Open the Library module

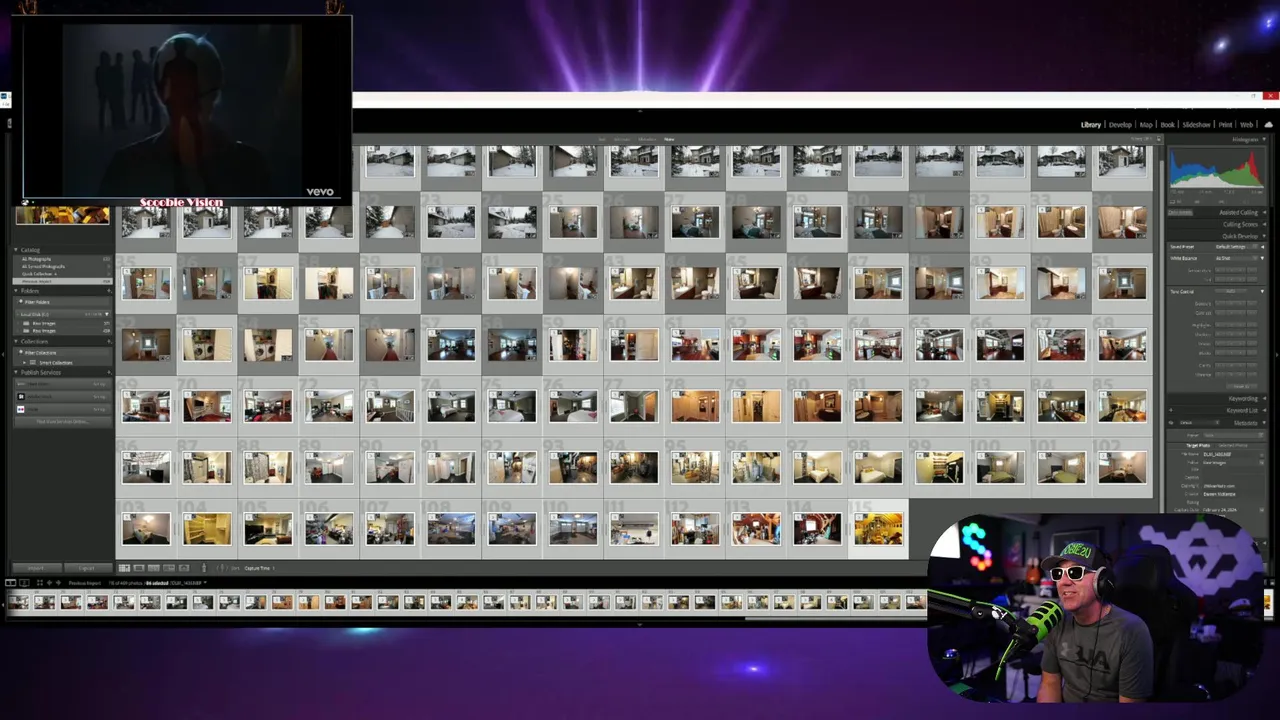click(x=1091, y=125)
